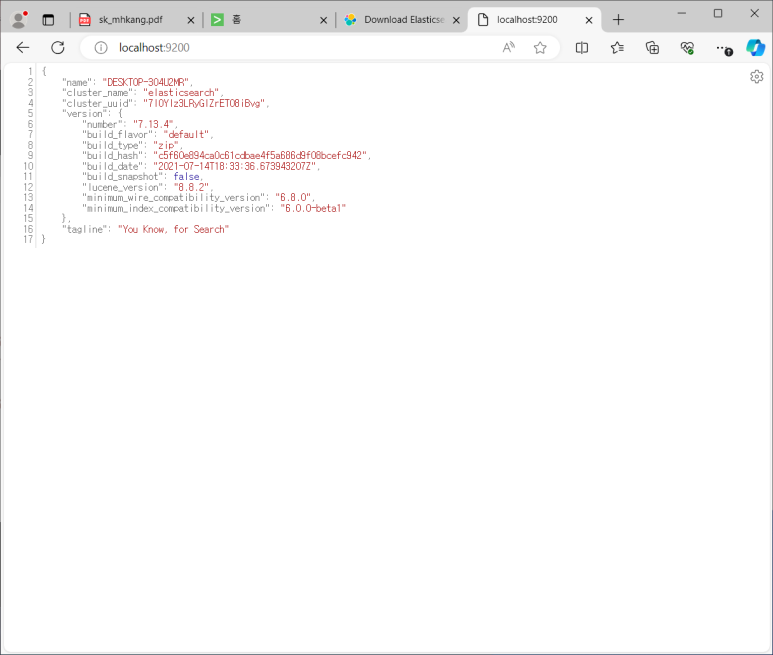This screenshot has height=655, width=773.
Task: Click the "zip" build_type value
Action: tap(166, 145)
